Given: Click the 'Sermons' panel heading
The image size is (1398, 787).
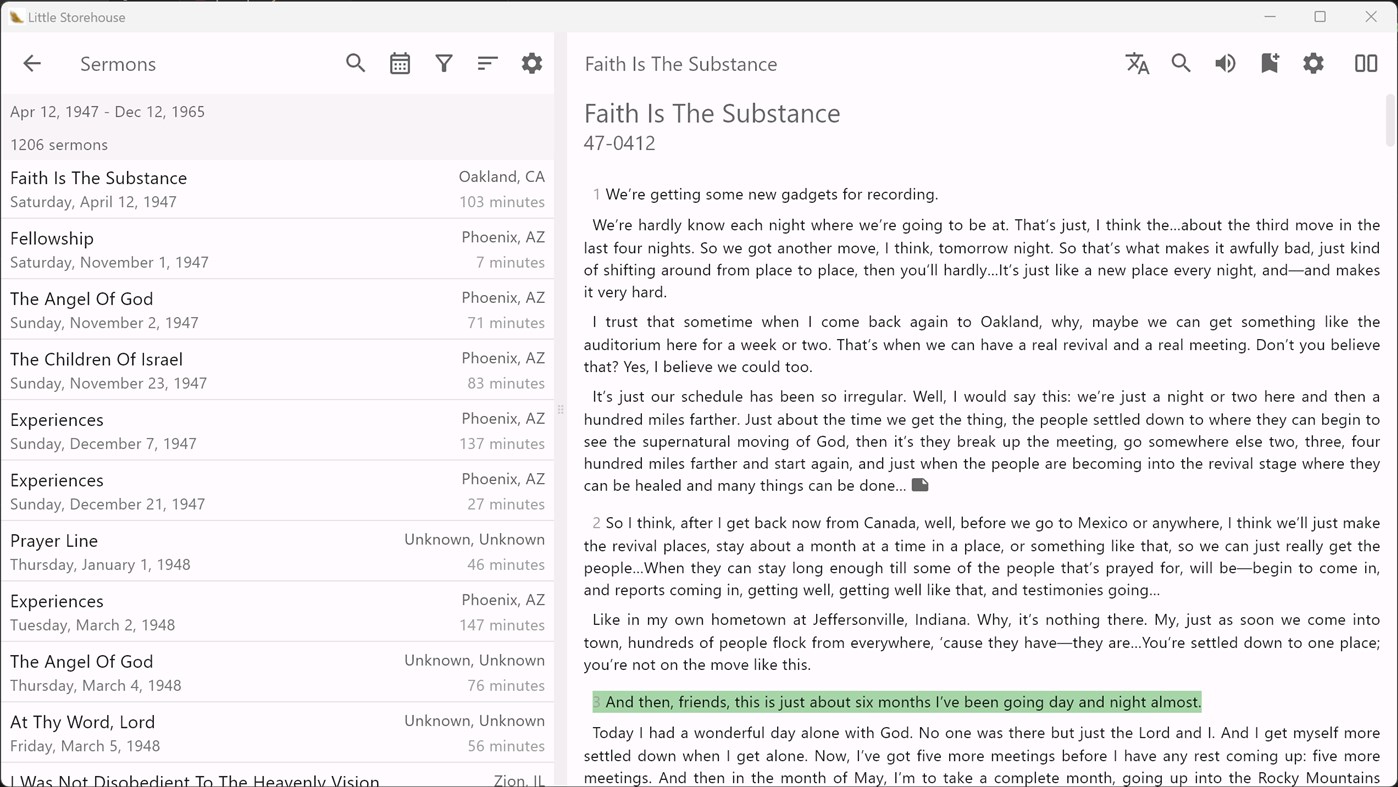Looking at the screenshot, I should click(118, 64).
